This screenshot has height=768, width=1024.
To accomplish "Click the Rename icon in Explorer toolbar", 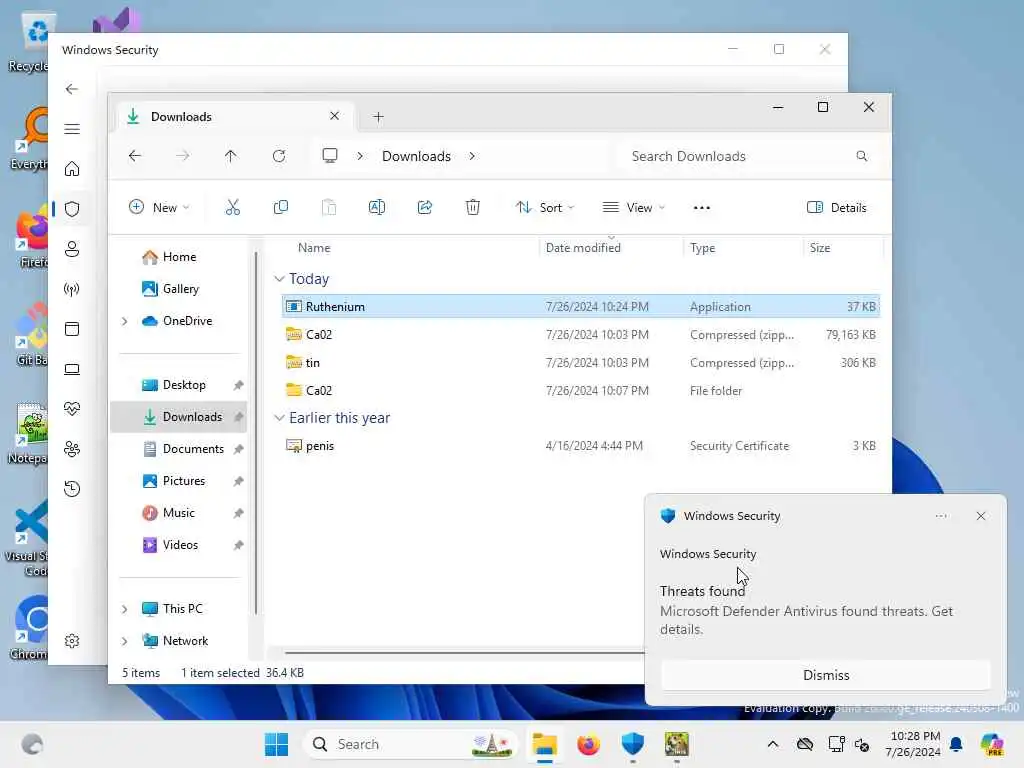I will [x=377, y=208].
